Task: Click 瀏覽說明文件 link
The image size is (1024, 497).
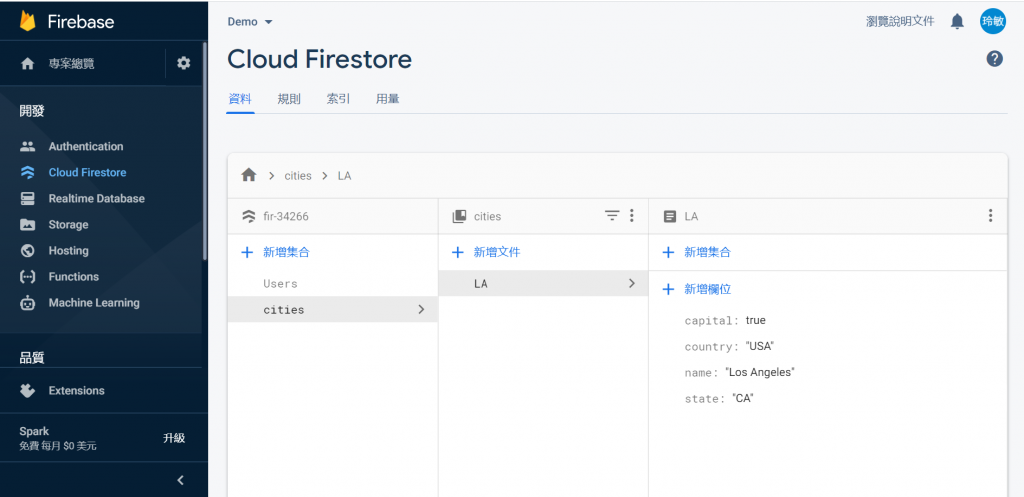Action: point(900,22)
